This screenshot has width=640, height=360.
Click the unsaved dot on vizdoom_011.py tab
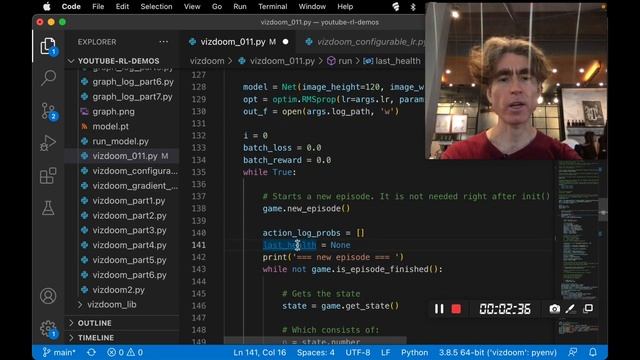pyautogui.click(x=285, y=42)
